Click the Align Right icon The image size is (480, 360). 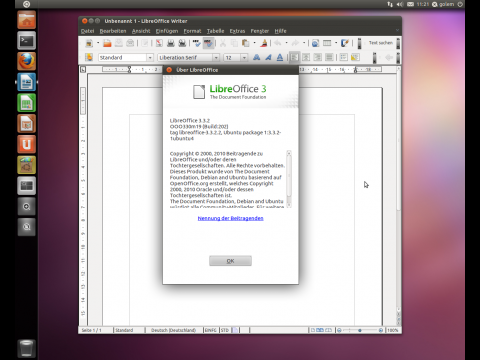pos(317,57)
